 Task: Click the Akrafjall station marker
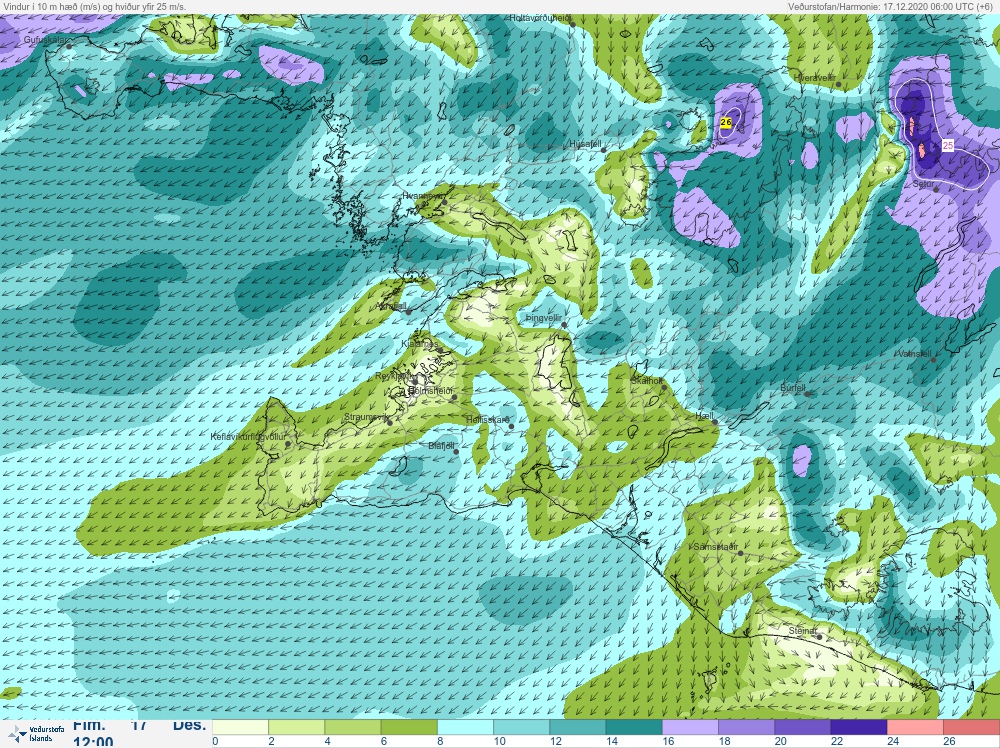coord(409,312)
